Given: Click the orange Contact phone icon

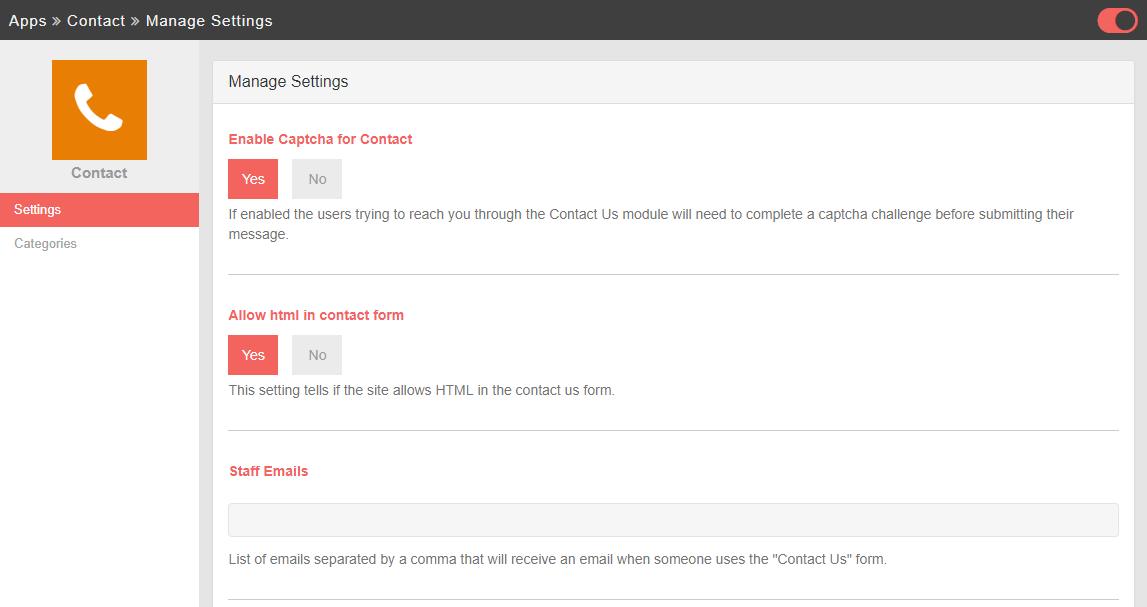Looking at the screenshot, I should [99, 109].
